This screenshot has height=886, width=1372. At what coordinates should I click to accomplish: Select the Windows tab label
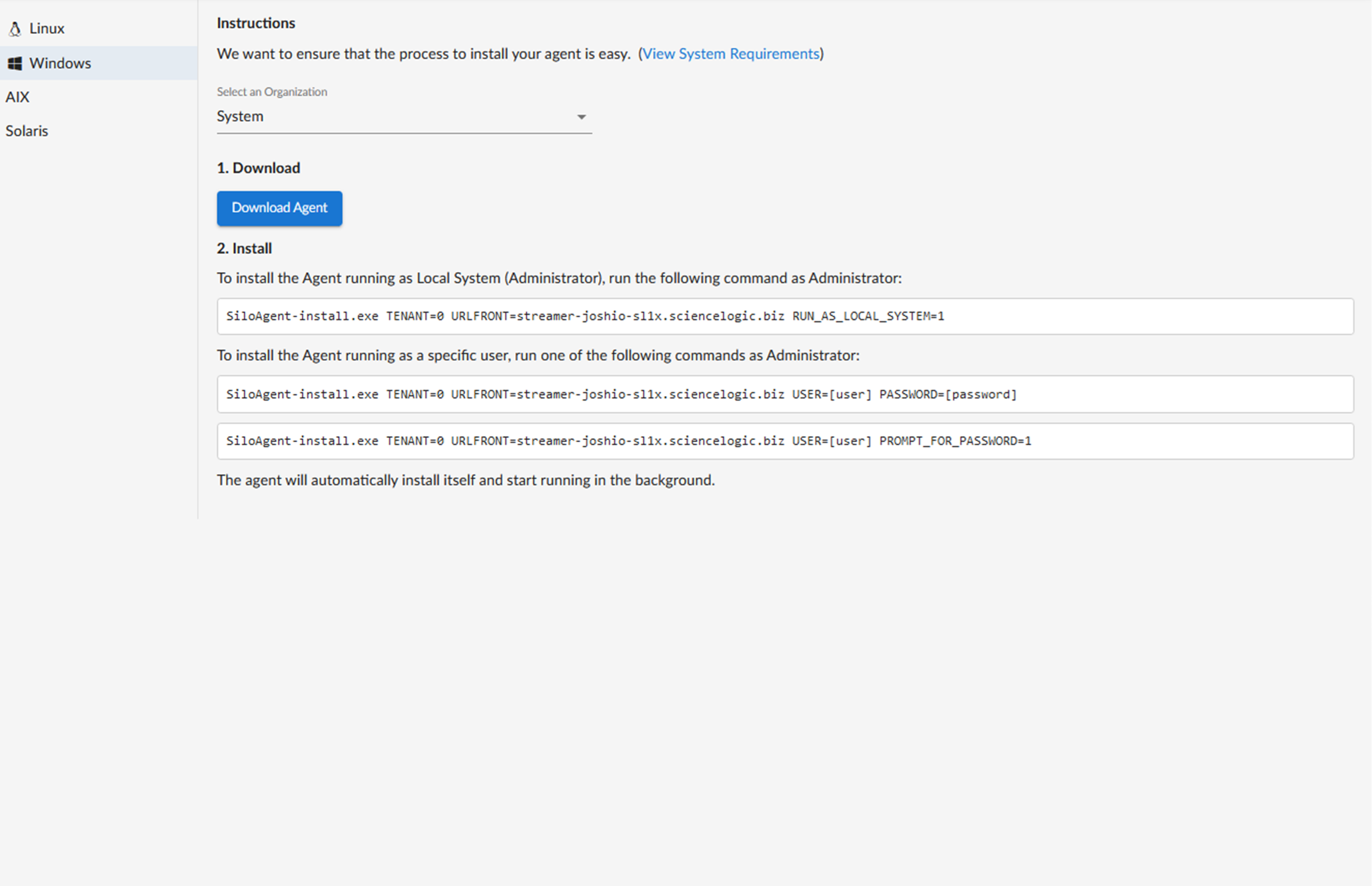(60, 63)
